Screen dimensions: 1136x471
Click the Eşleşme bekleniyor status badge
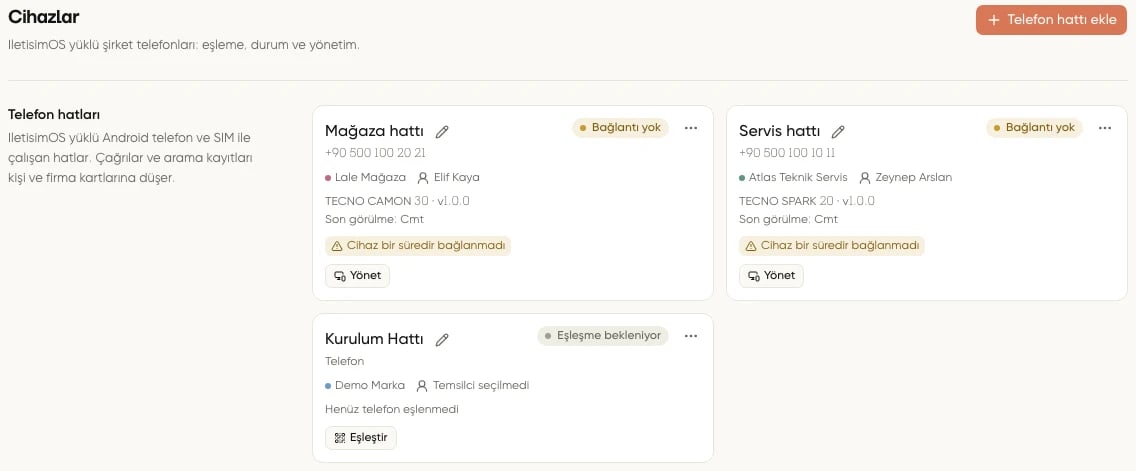coord(603,335)
